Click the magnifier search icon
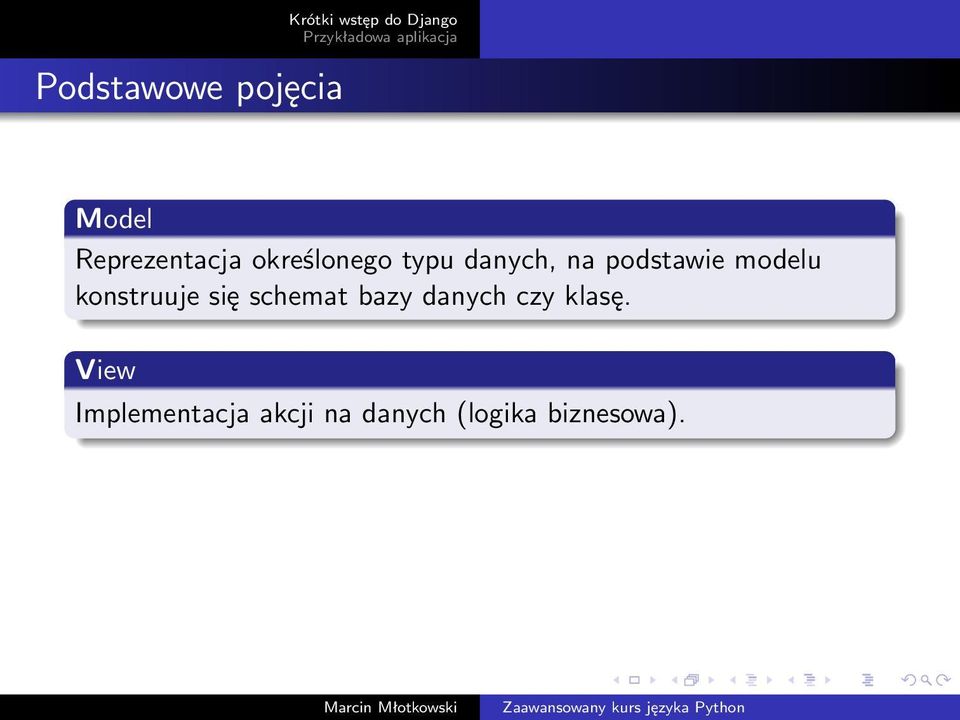The width and height of the screenshot is (960, 720). click(926, 680)
